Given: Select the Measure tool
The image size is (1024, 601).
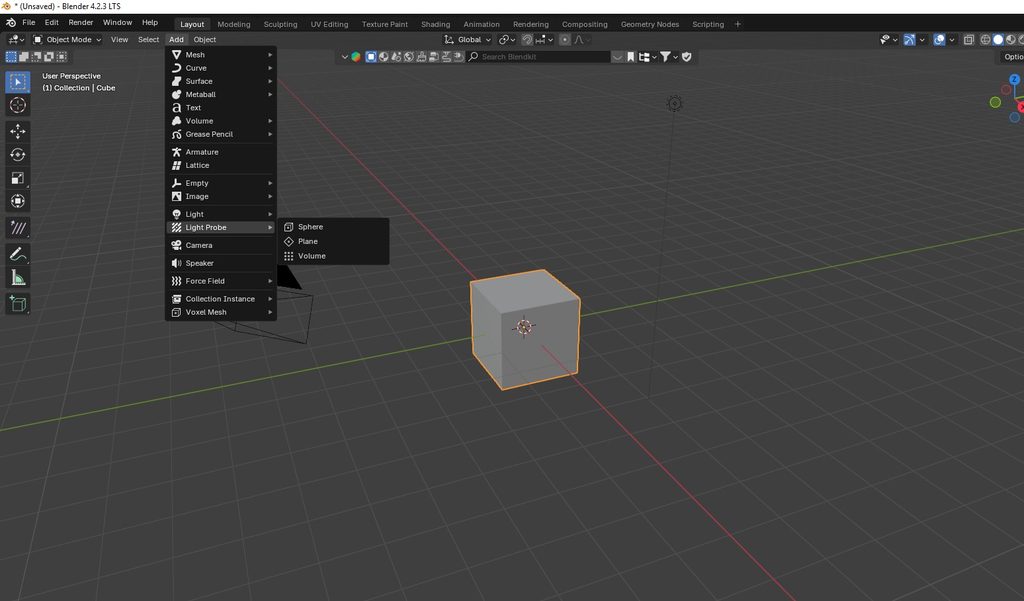Looking at the screenshot, I should click(18, 278).
